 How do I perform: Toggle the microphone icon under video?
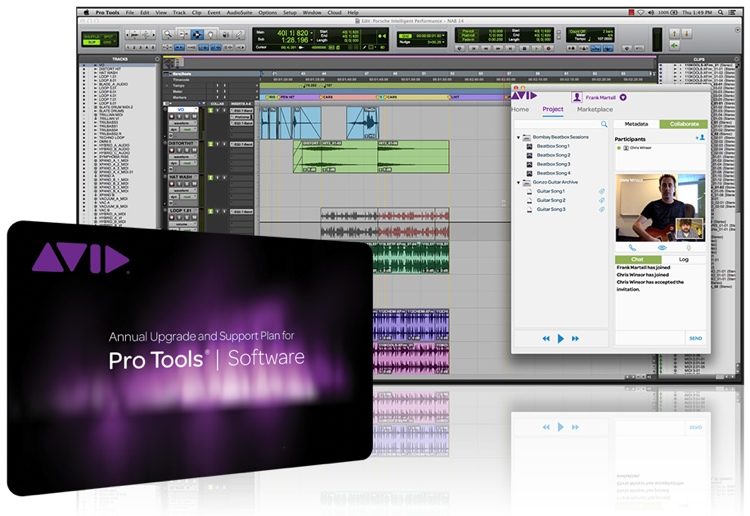point(689,248)
